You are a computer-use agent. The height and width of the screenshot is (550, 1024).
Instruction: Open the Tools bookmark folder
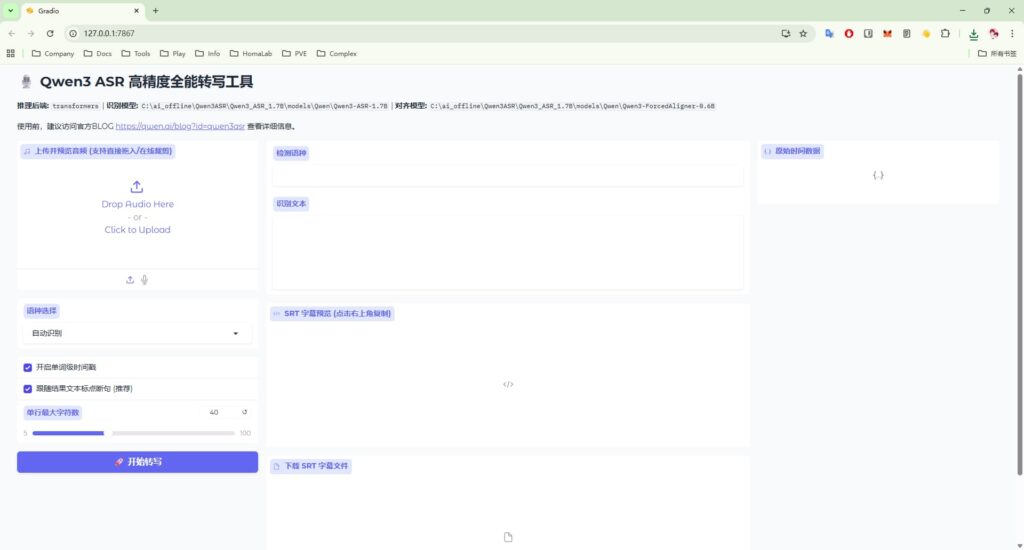[136, 54]
